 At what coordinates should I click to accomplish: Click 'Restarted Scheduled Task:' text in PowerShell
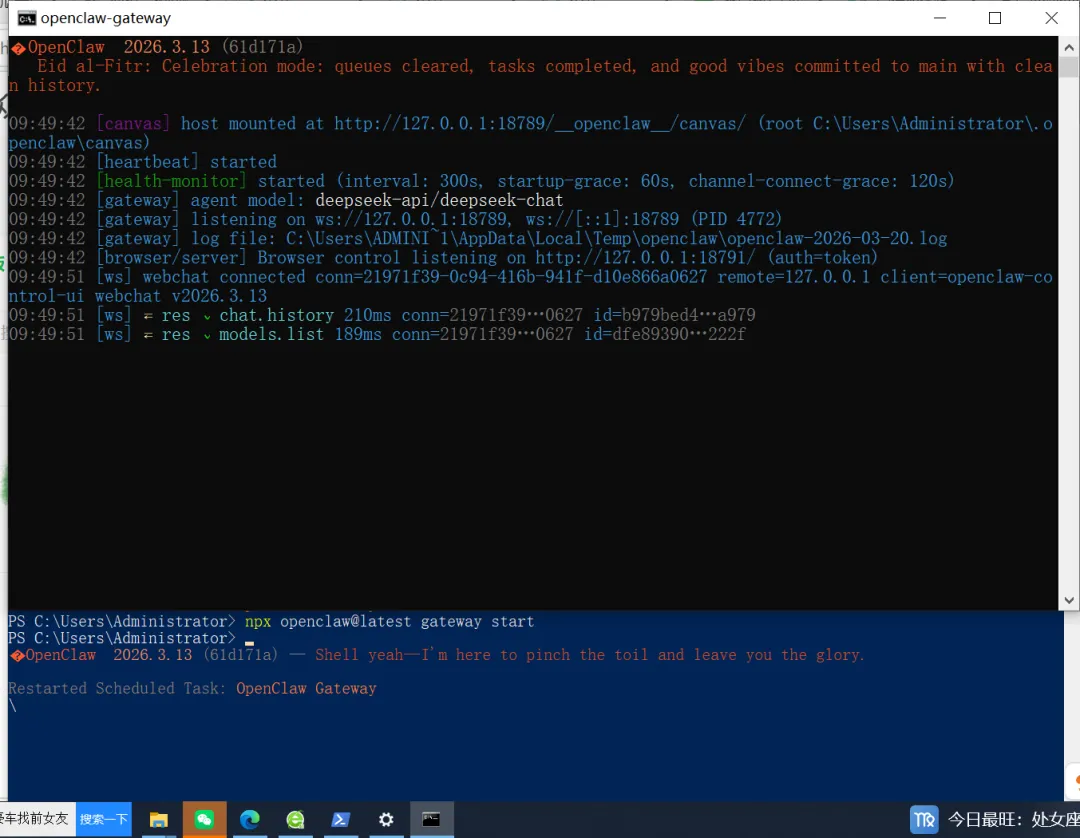(117, 689)
